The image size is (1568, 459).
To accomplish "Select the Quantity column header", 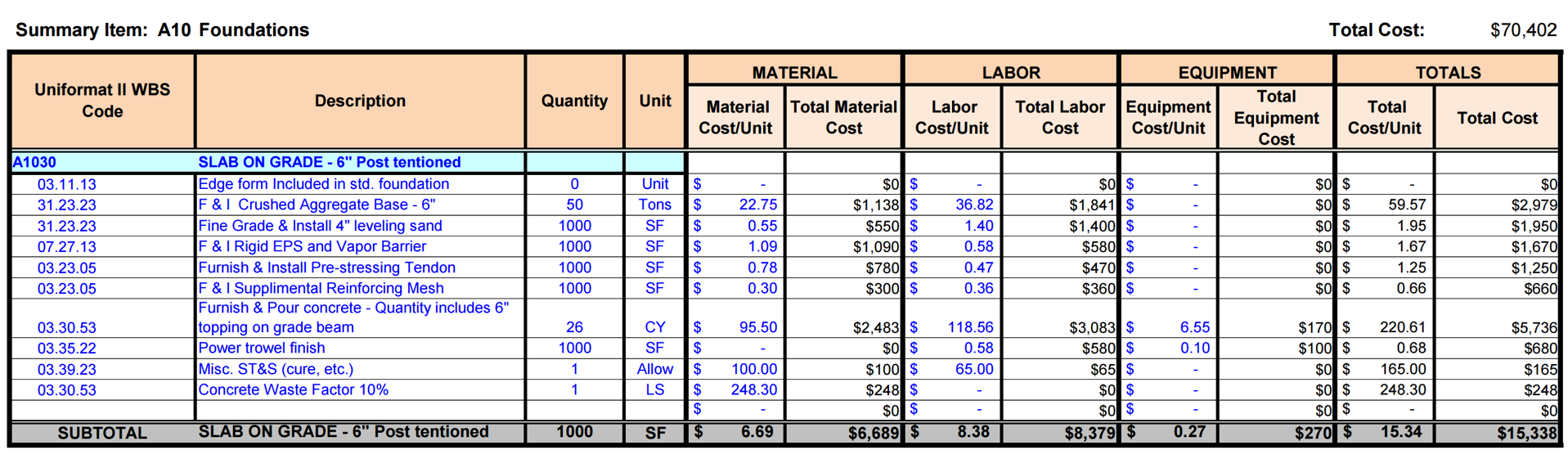I will pyautogui.click(x=574, y=101).
